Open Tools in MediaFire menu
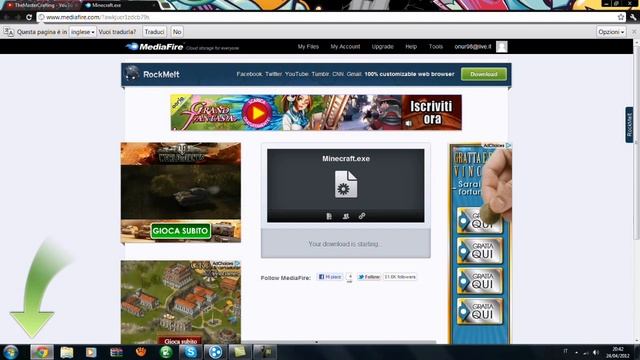640x360 pixels. (x=436, y=47)
